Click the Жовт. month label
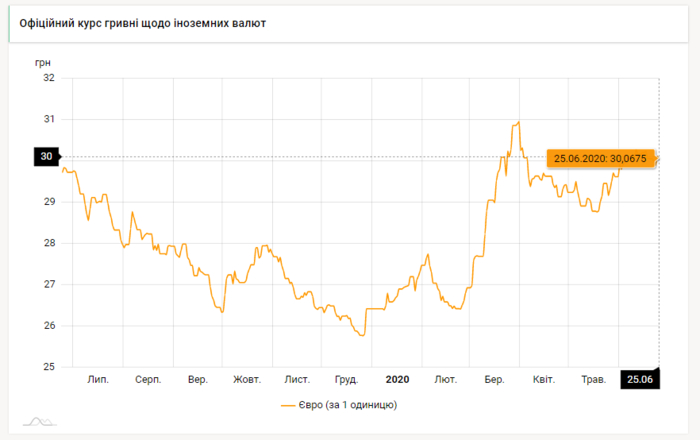This screenshot has height=440, width=700. [247, 379]
